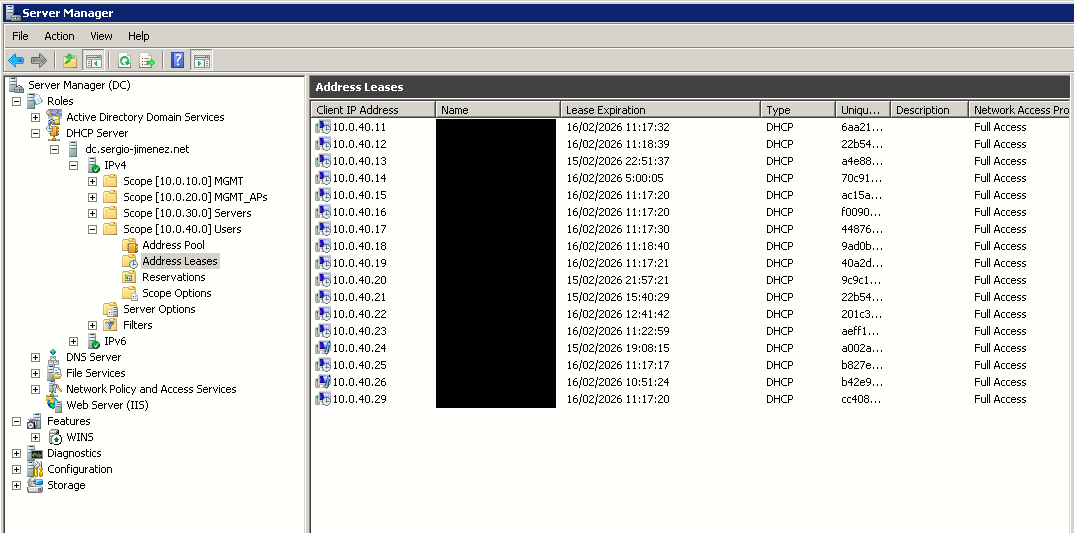Expand Scope [10.0.20.0] MGMT_APs

(92, 197)
